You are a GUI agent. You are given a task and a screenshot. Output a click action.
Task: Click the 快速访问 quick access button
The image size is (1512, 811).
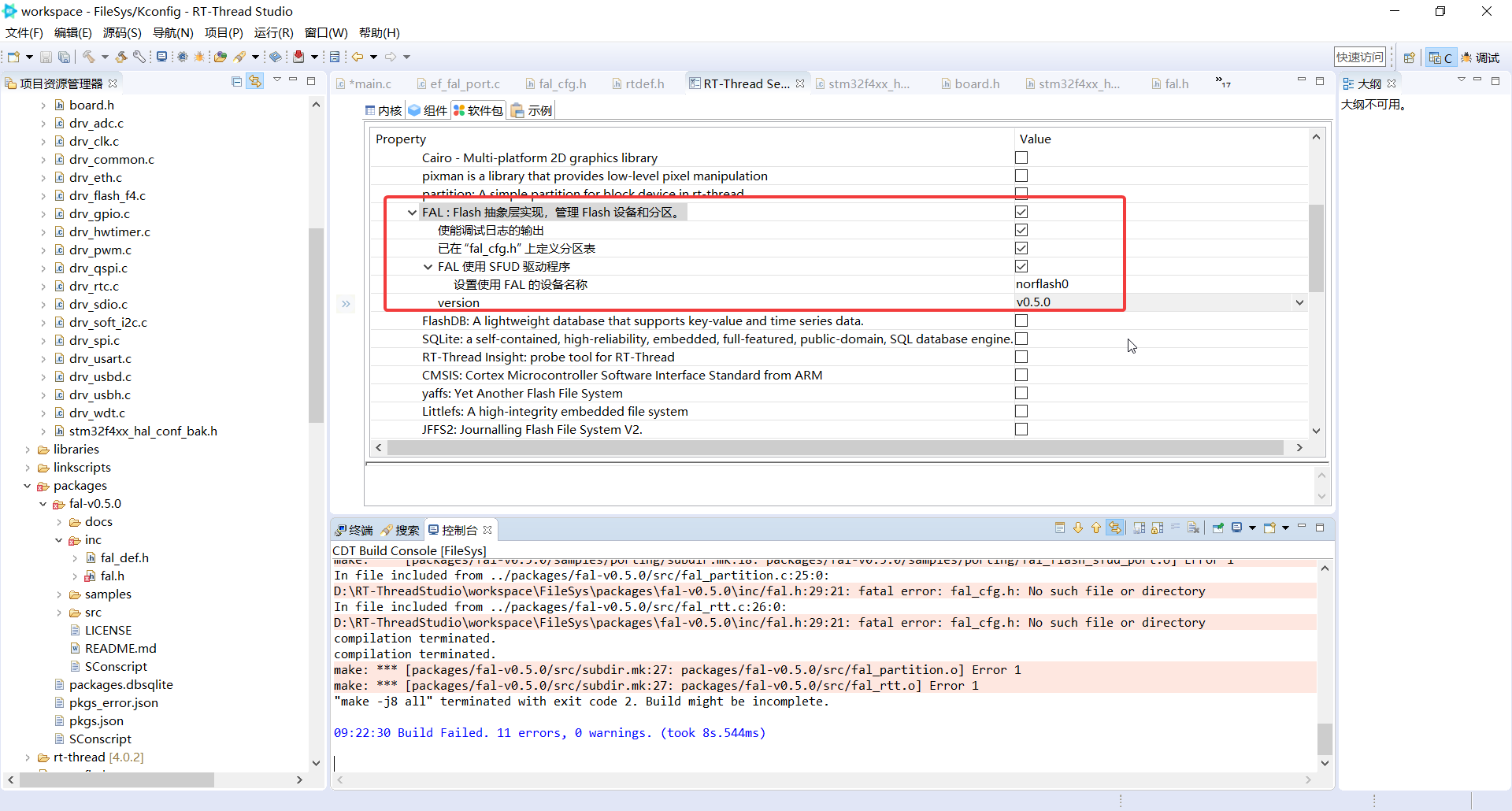click(x=1359, y=56)
